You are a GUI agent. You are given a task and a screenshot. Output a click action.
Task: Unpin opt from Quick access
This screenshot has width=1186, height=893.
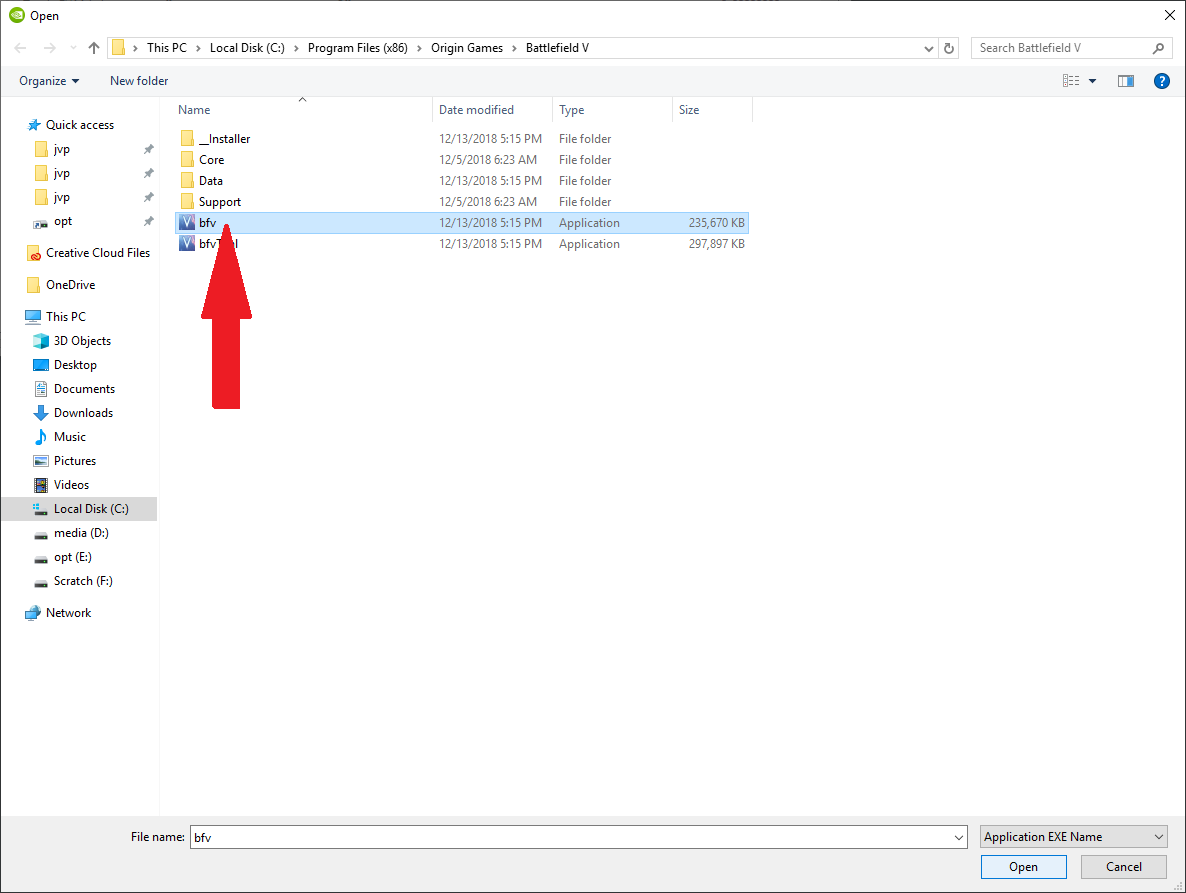point(148,222)
